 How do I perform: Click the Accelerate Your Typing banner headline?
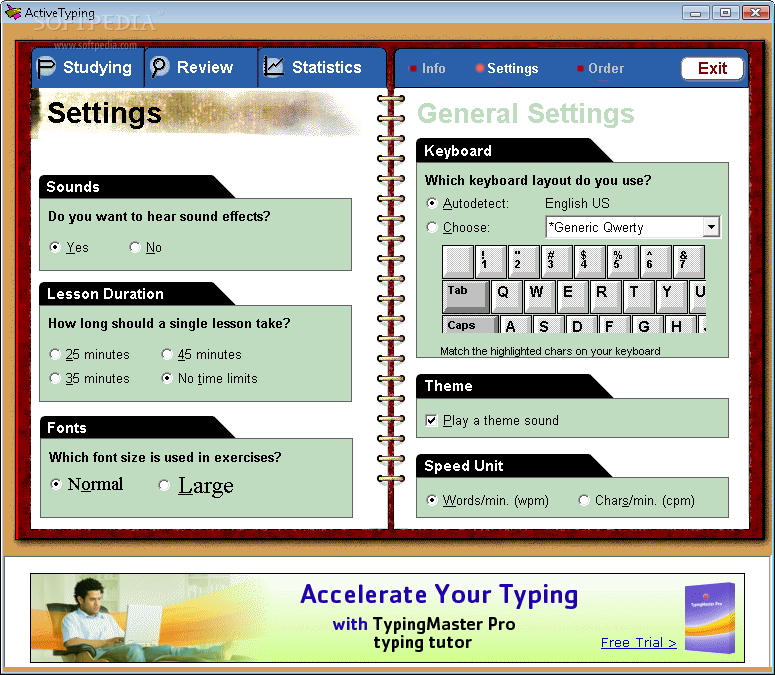tap(439, 594)
